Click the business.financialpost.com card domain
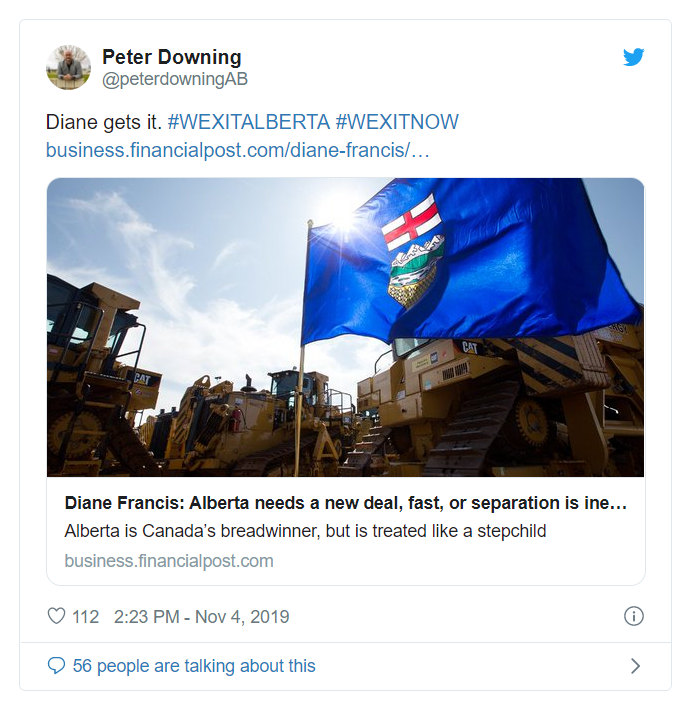The image size is (695, 706). click(169, 561)
